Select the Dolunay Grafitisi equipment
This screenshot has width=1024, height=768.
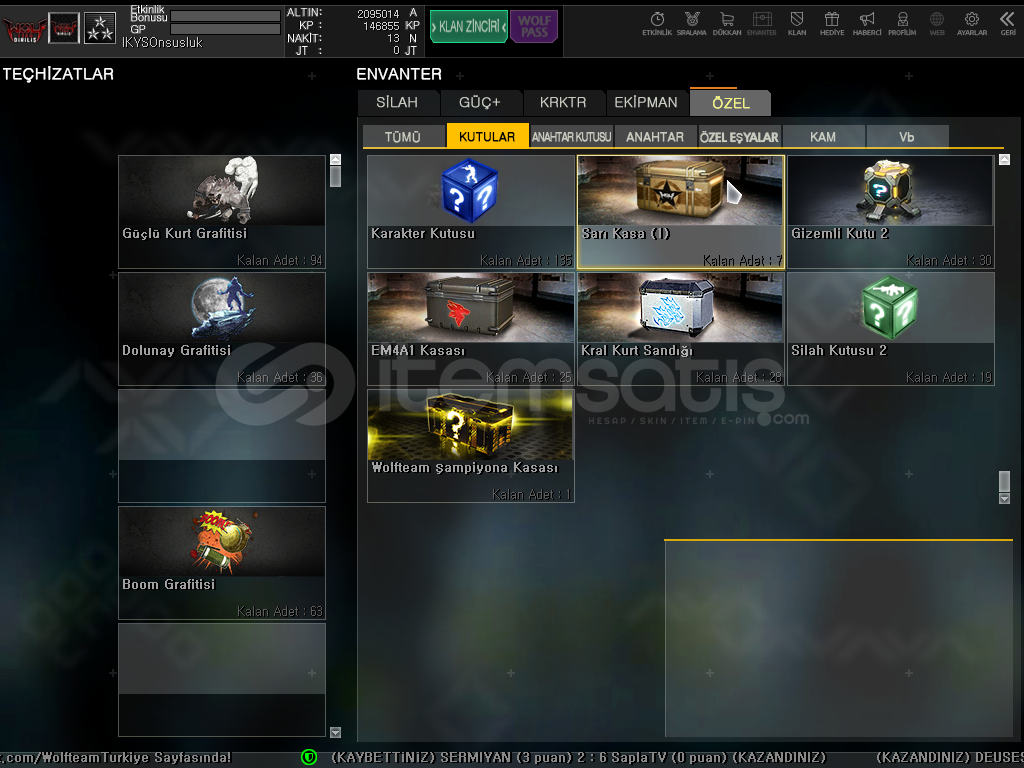[222, 328]
